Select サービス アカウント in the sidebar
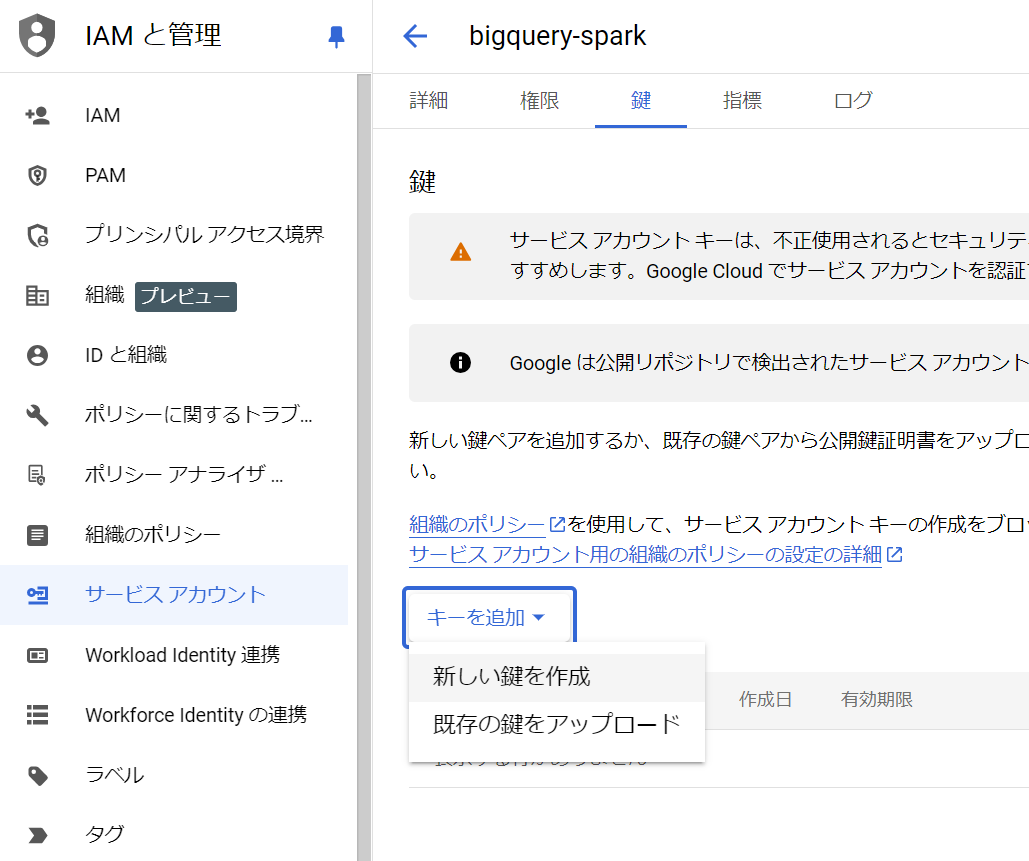Viewport: 1029px width, 861px height. point(174,595)
